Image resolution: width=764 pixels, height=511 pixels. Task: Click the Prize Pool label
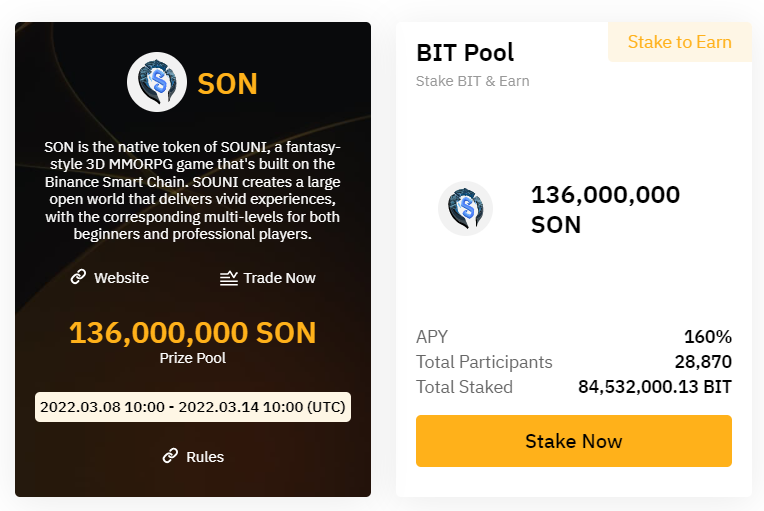pos(193,357)
